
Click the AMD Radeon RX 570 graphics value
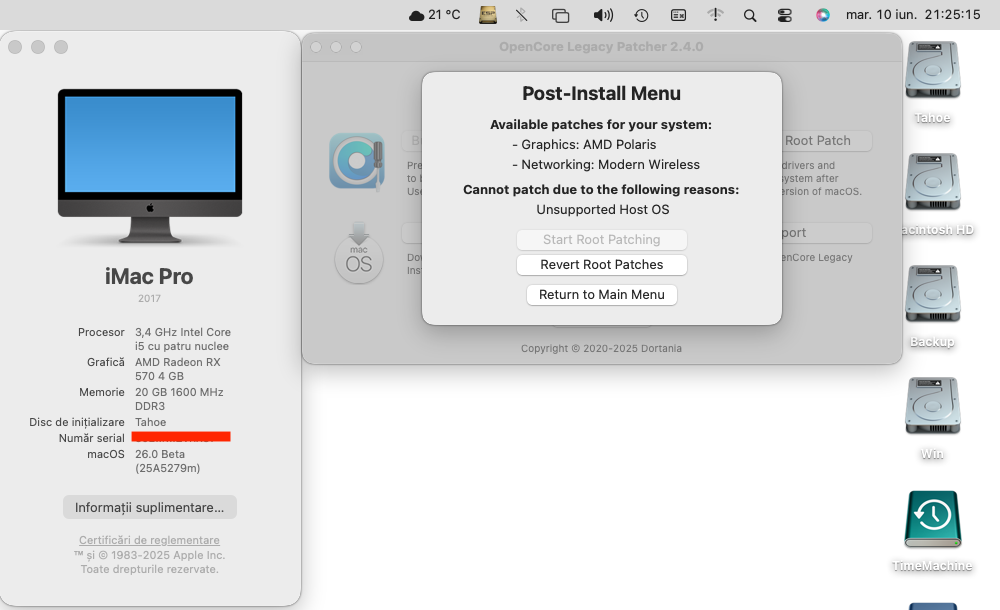pos(177,369)
